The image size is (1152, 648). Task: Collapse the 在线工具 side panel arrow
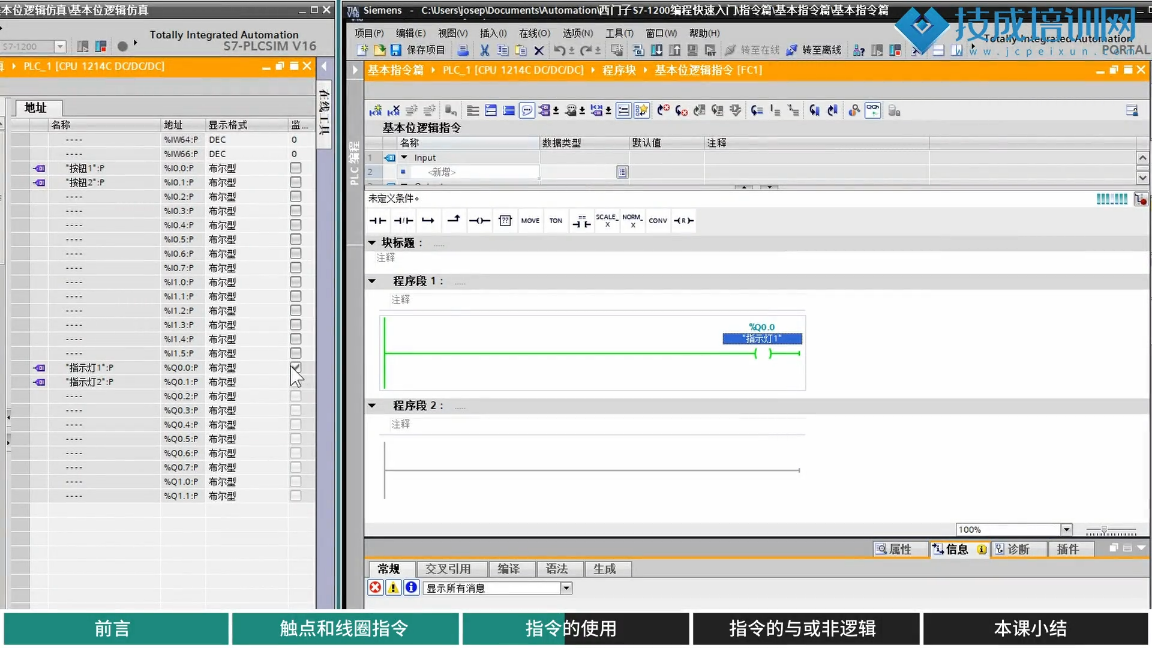324,66
